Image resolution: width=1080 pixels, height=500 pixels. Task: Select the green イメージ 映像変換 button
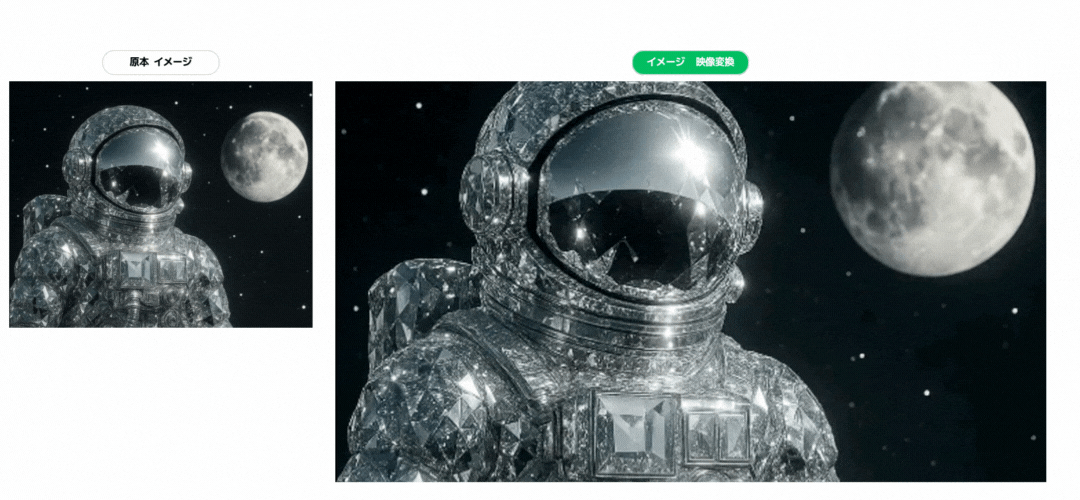(690, 62)
